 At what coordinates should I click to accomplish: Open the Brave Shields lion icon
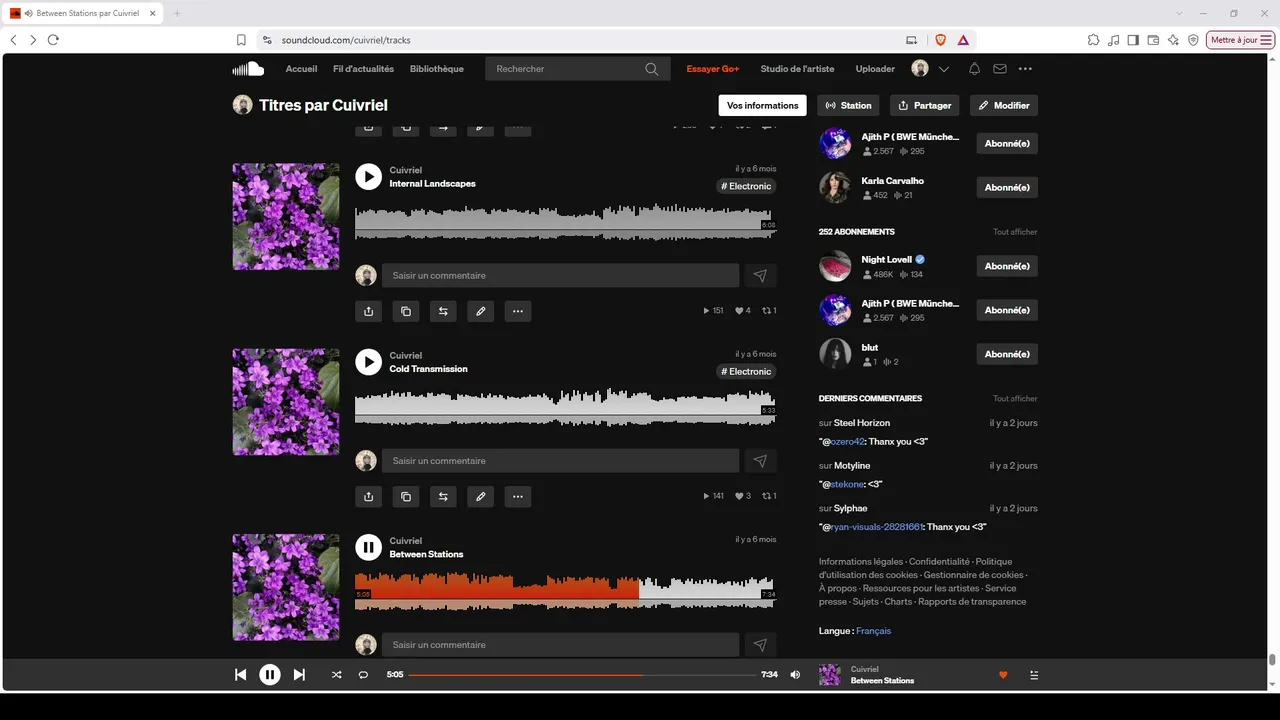[940, 40]
